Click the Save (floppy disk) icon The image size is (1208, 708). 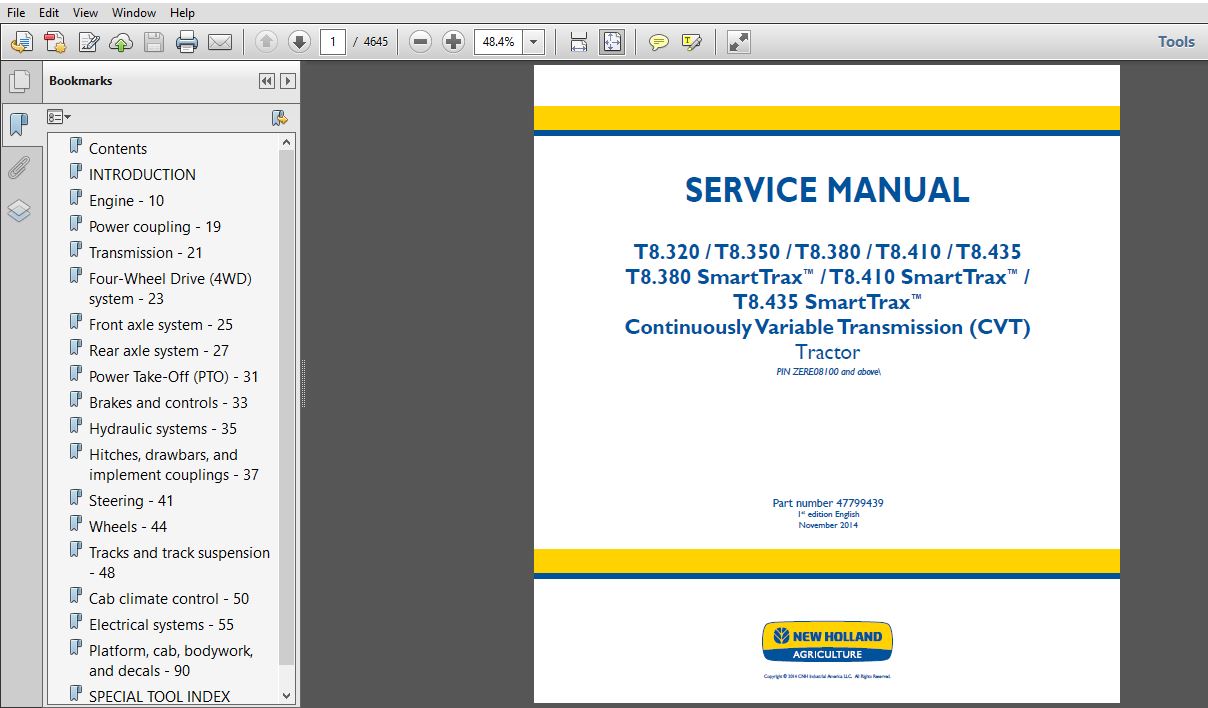coord(153,42)
